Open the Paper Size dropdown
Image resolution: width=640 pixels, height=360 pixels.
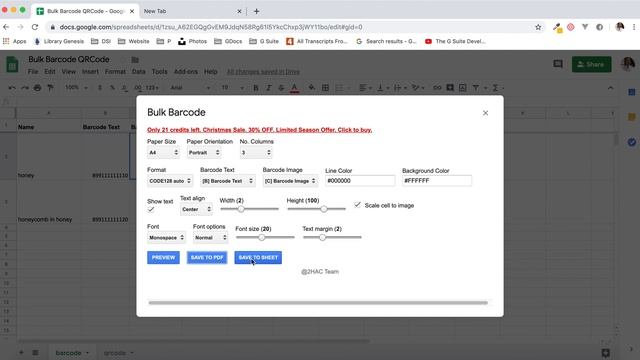[x=164, y=153]
